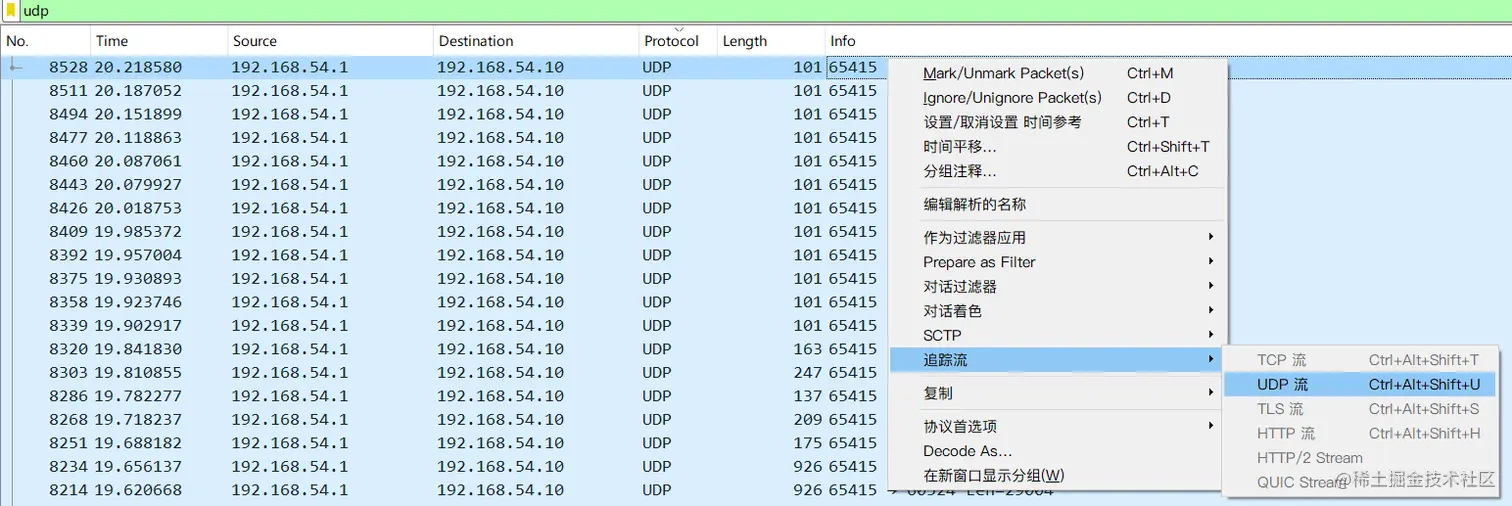1512x506 pixels.
Task: Click length value 175 in packet 8251
Action: (x=807, y=443)
